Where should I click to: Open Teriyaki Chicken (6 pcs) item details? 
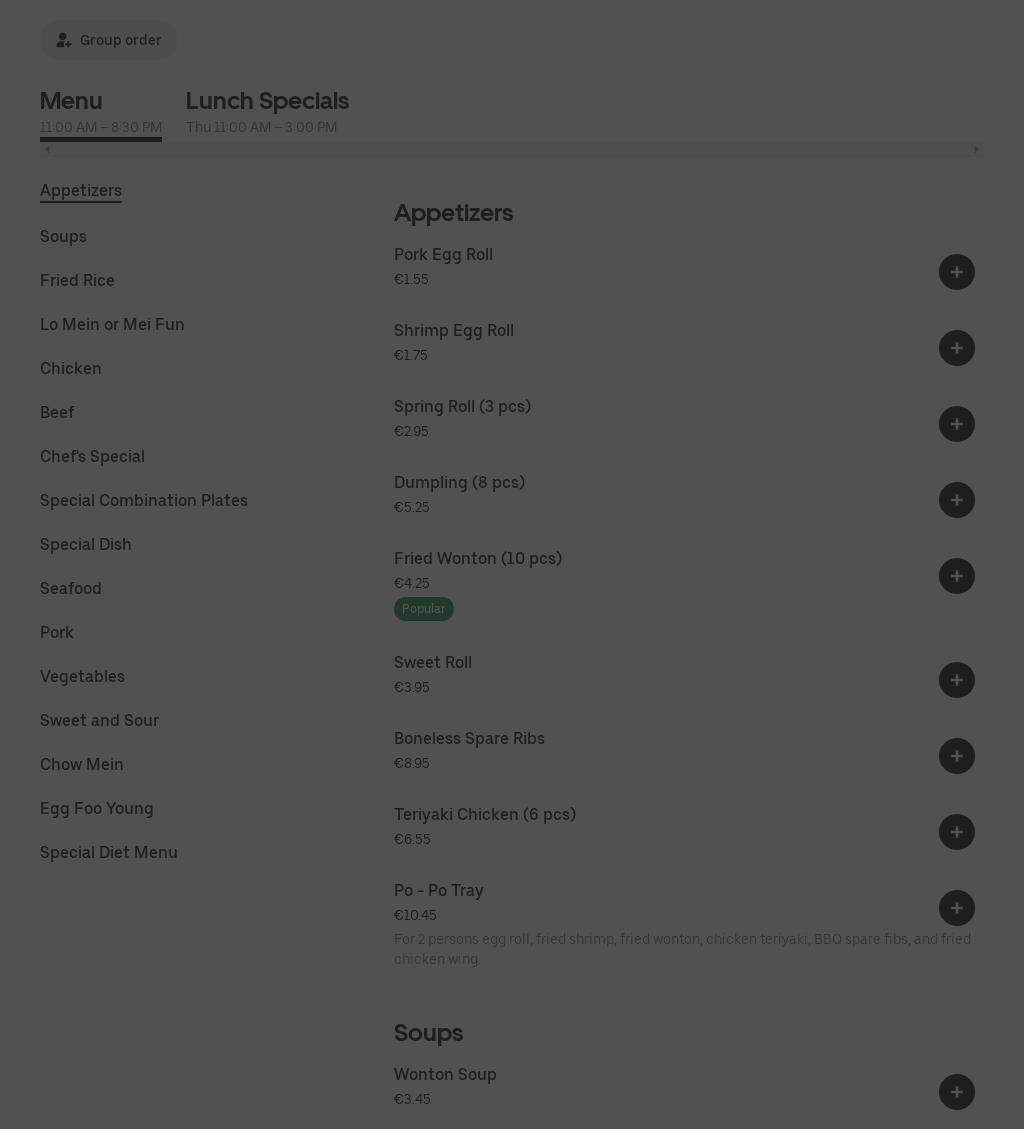[485, 814]
